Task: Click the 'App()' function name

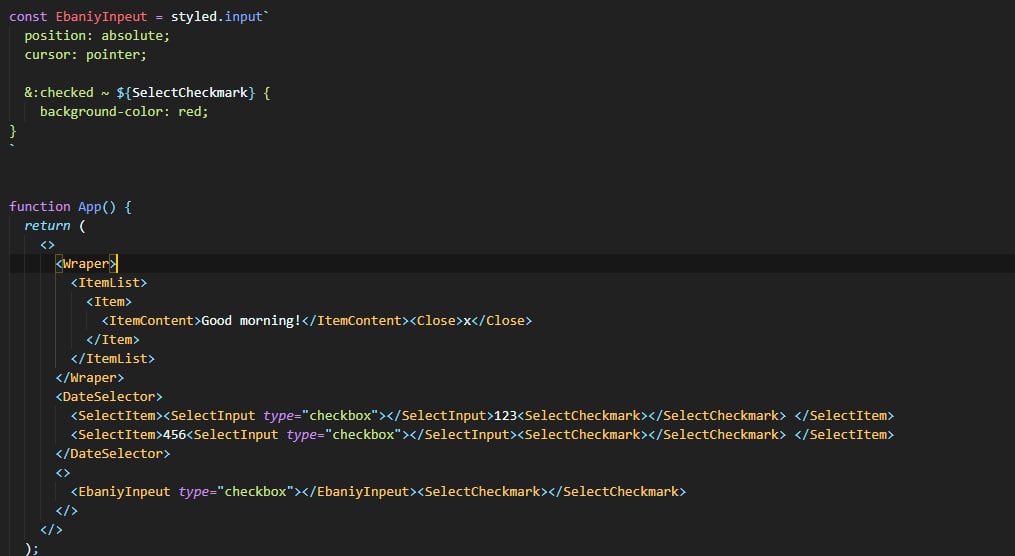Action: pos(97,206)
